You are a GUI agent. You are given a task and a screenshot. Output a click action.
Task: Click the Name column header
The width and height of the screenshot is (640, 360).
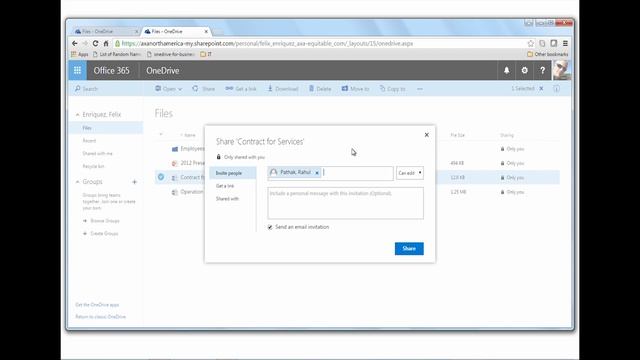click(189, 135)
